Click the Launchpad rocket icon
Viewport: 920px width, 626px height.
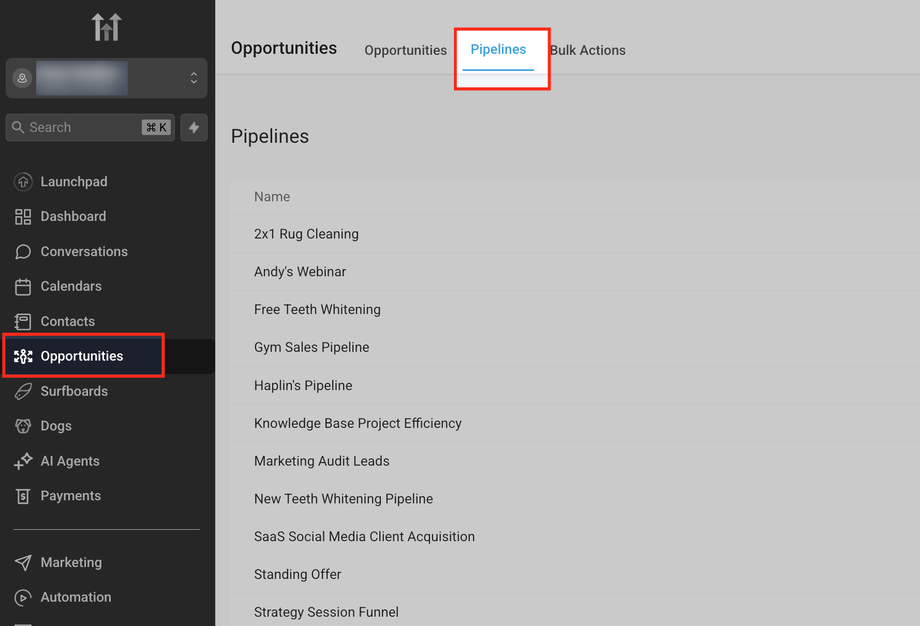[x=23, y=182]
